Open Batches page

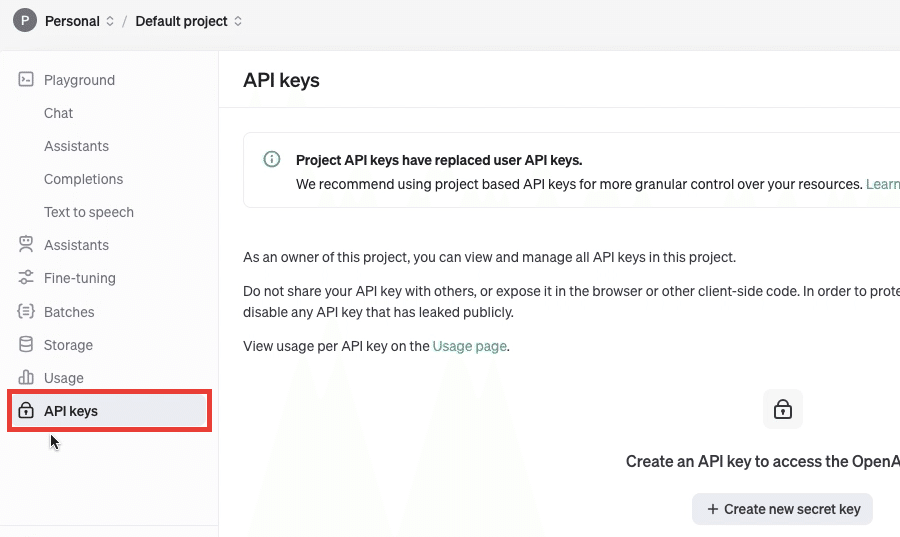click(x=69, y=312)
